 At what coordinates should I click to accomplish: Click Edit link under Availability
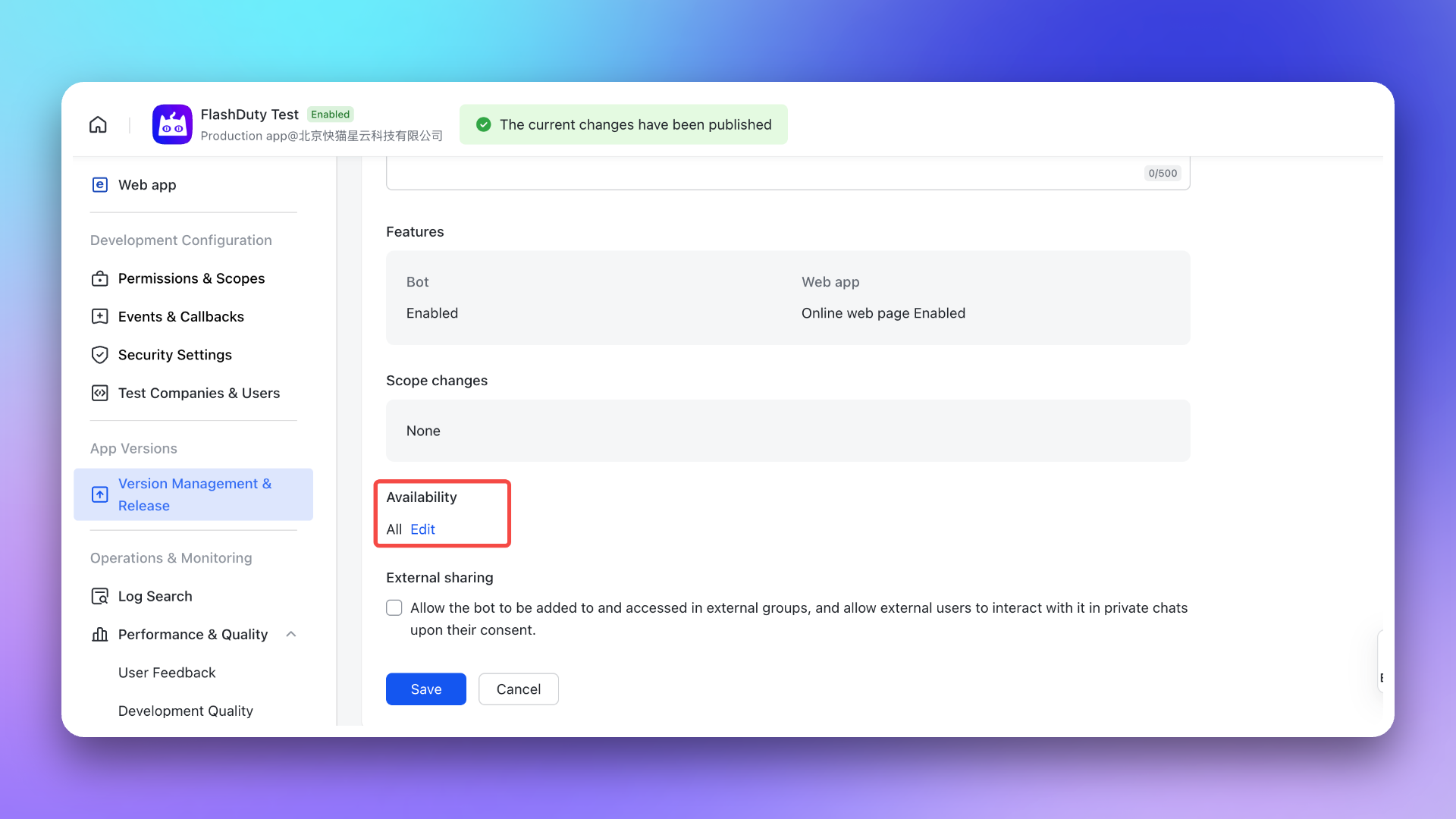pyautogui.click(x=422, y=529)
